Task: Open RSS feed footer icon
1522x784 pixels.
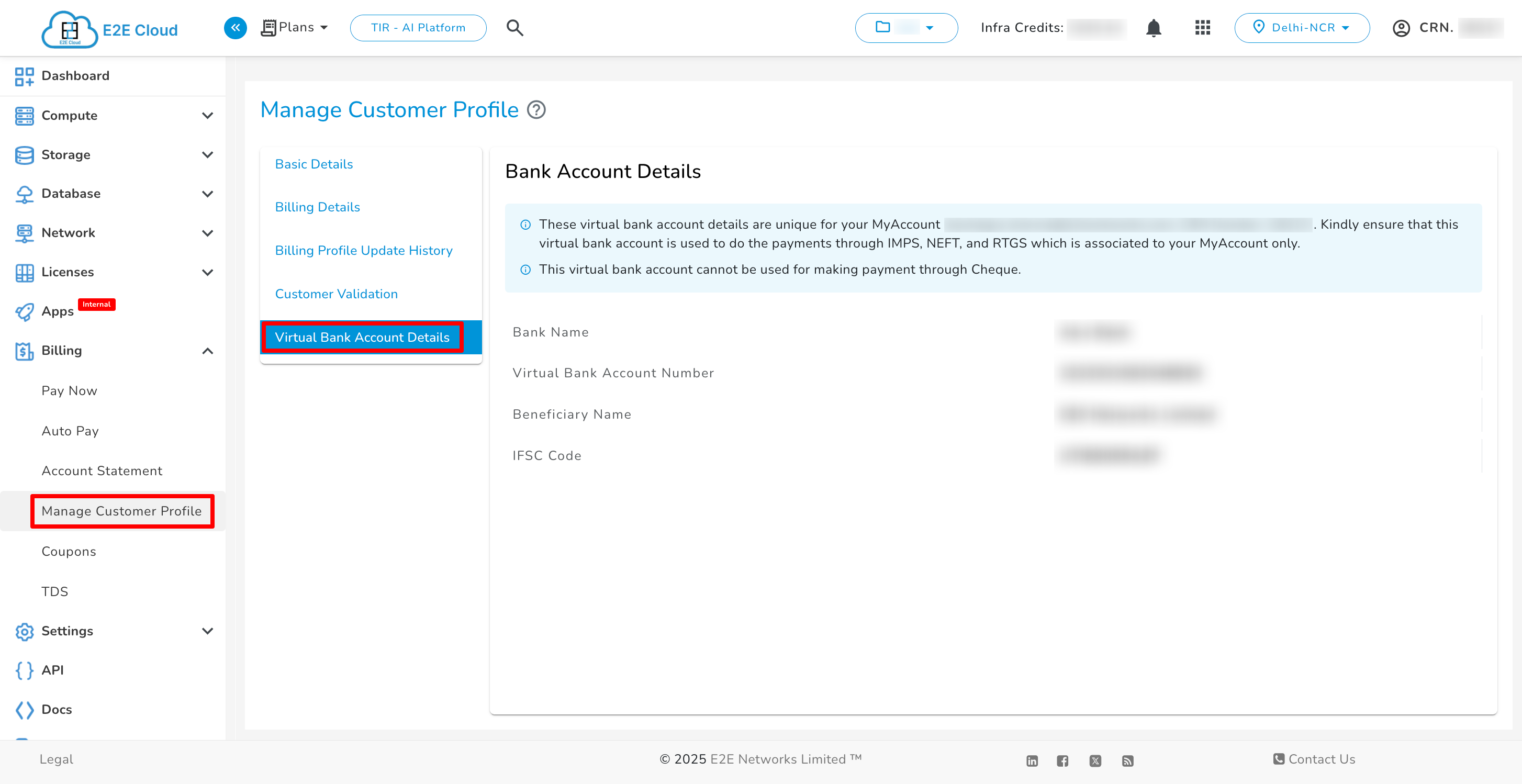Action: 1127,761
